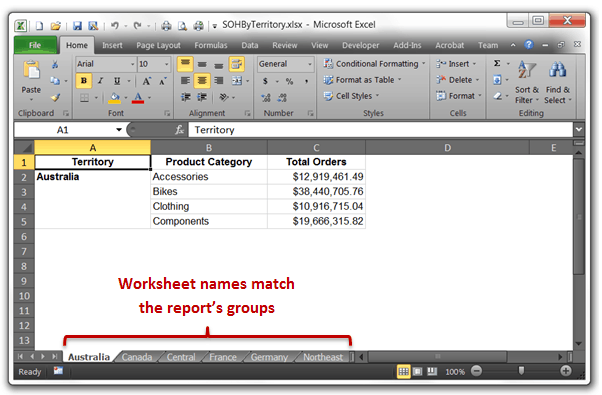Toggle Top Align for cells

[185, 64]
